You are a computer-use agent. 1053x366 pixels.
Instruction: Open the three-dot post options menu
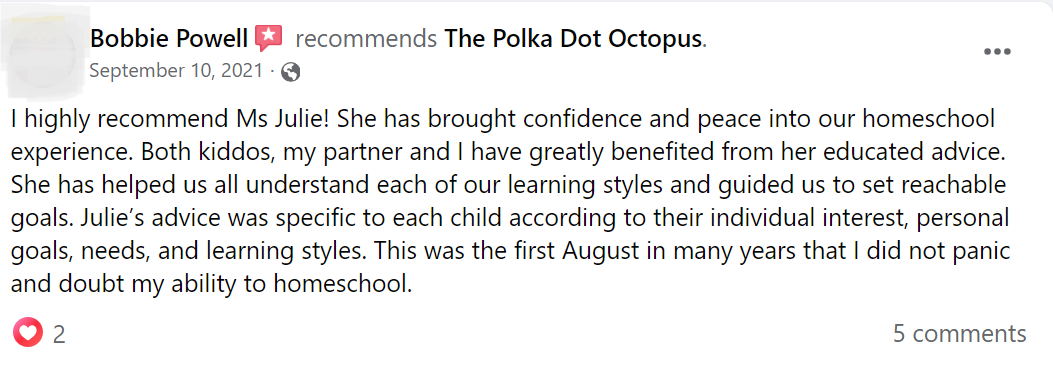[x=997, y=52]
